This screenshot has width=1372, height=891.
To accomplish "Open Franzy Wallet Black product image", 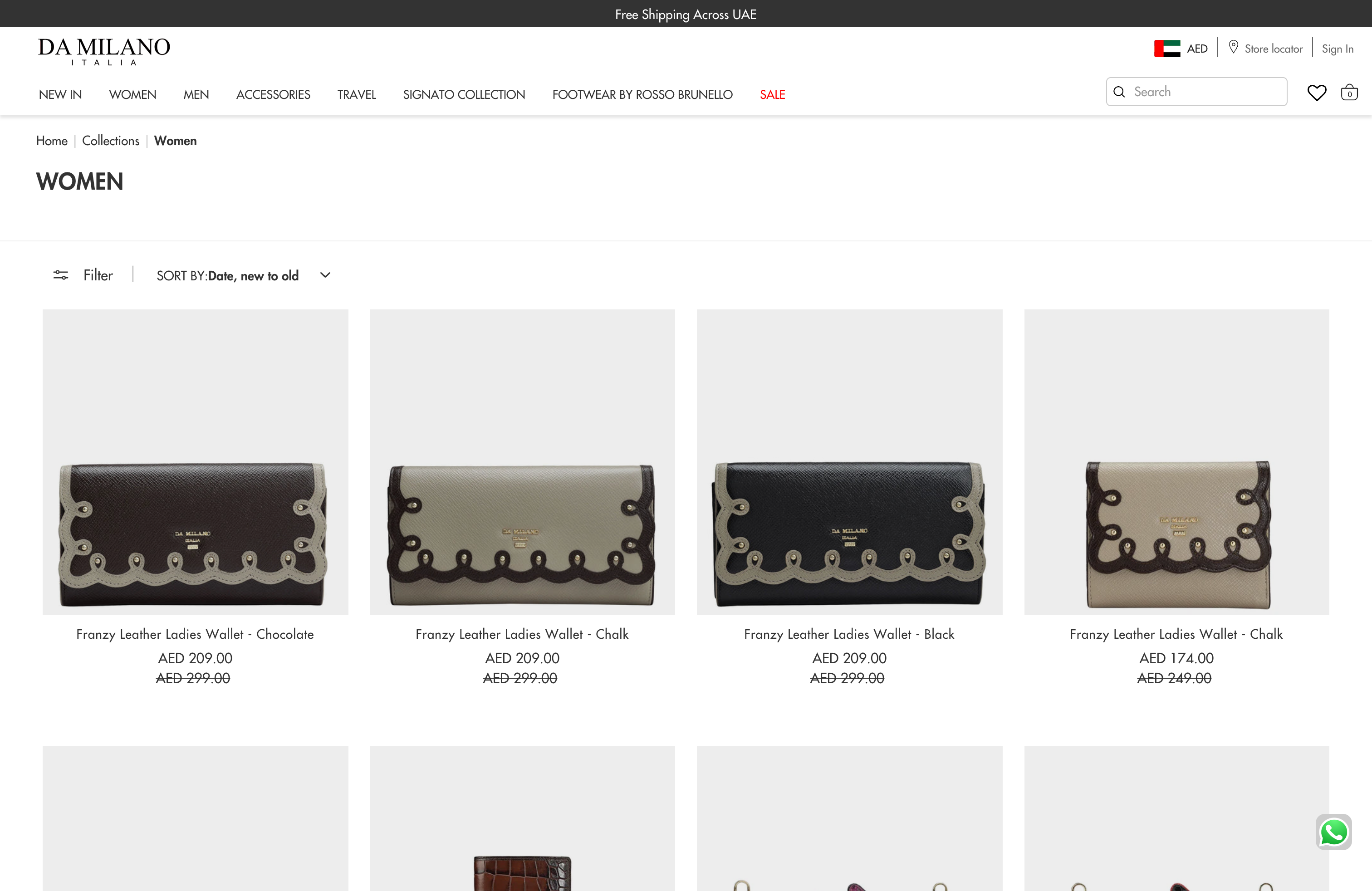I will (849, 462).
